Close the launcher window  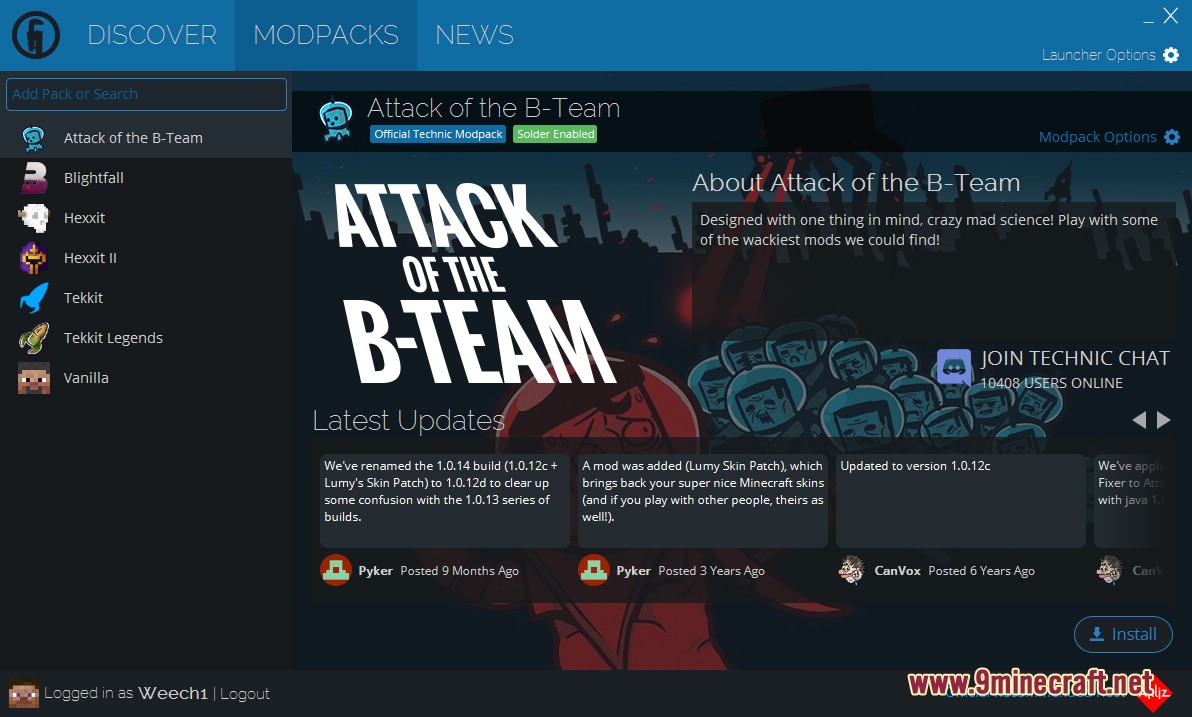(1171, 15)
